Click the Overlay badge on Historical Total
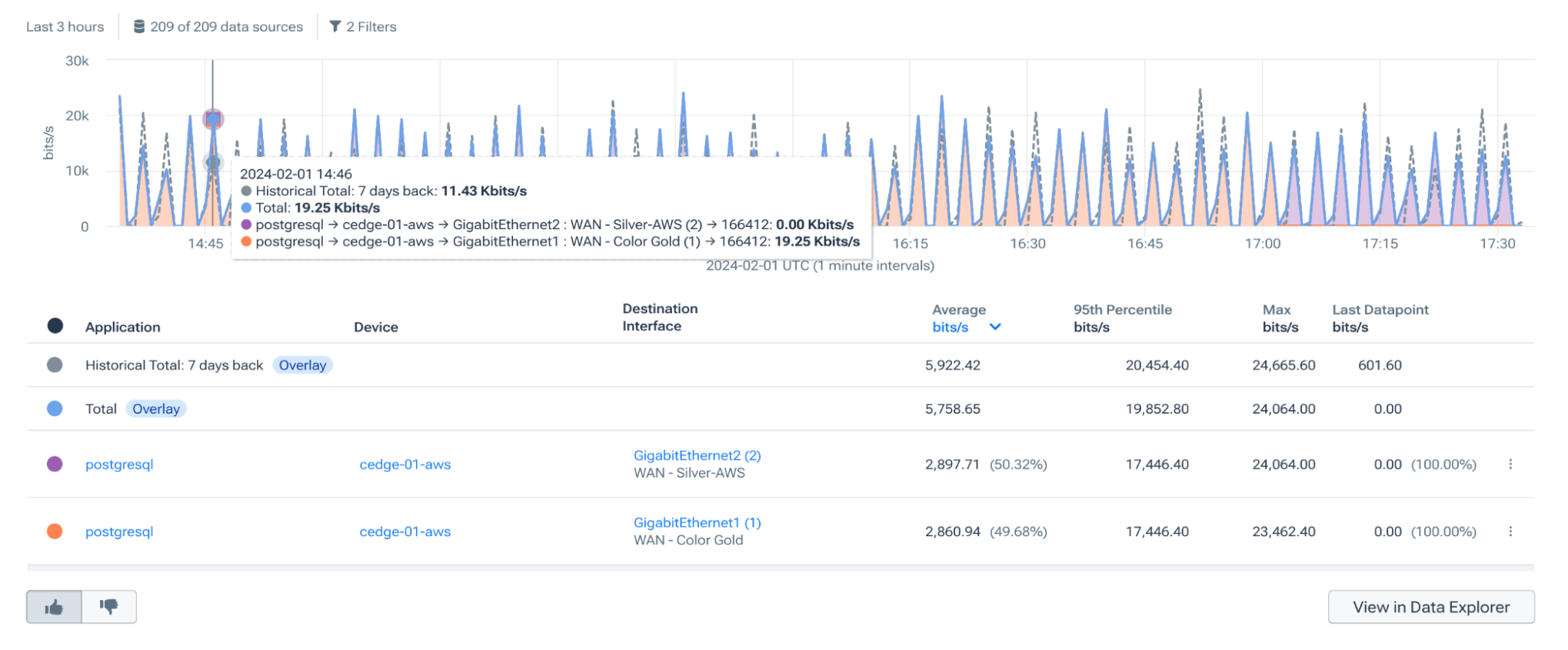1568x650 pixels. (302, 365)
